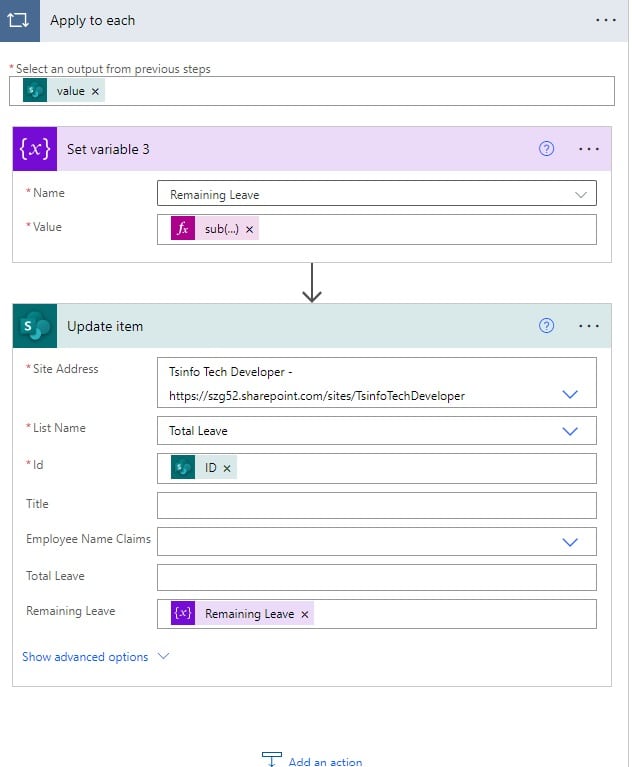Click the Total Leave input field
Screen dimensions: 632x767
point(377,577)
